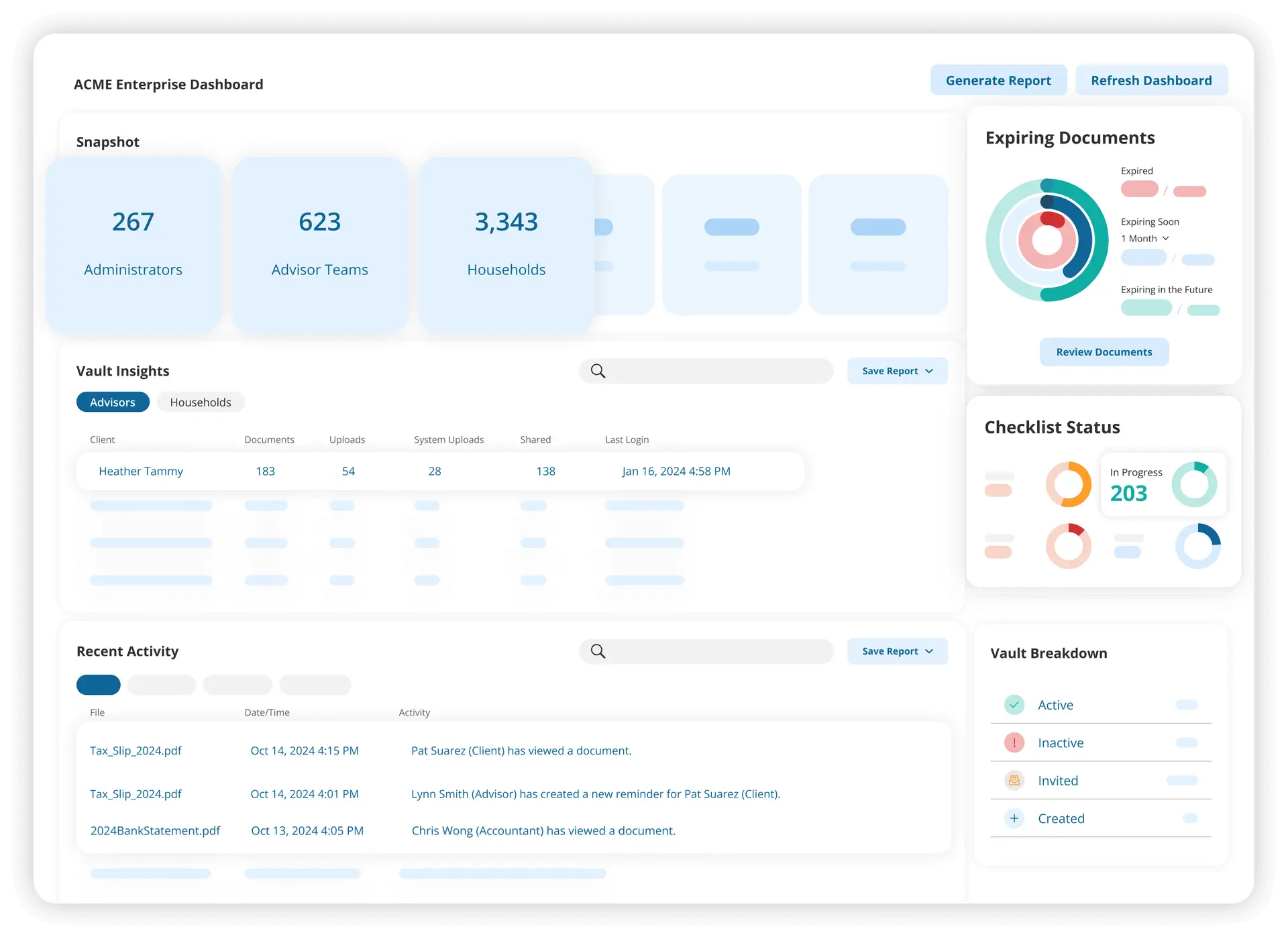Click the Created plus icon
Image resolution: width=1288 pixels, height=937 pixels.
(1014, 818)
